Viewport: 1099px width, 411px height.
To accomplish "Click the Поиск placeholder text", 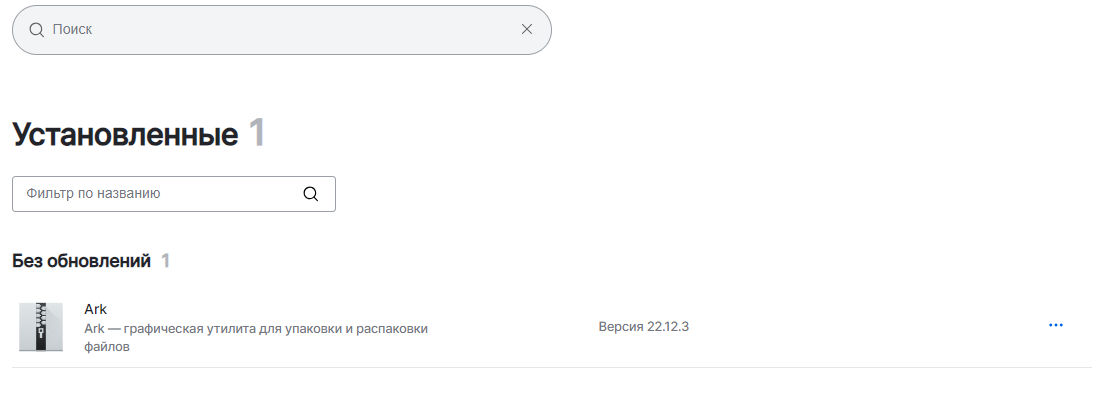I will 72,30.
